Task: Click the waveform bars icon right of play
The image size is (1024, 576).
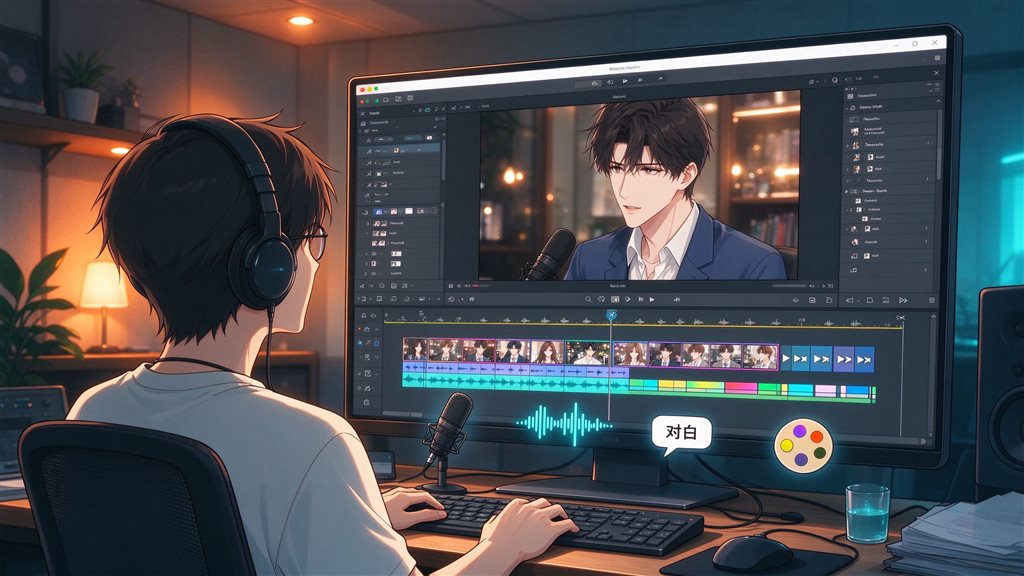Action: click(x=677, y=299)
